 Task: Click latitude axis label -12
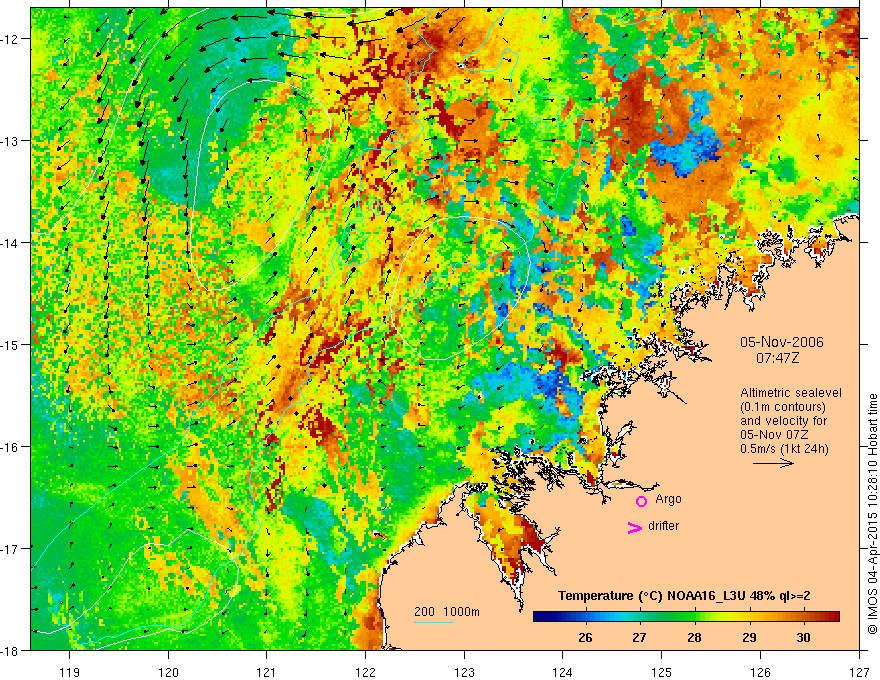click(x=11, y=39)
